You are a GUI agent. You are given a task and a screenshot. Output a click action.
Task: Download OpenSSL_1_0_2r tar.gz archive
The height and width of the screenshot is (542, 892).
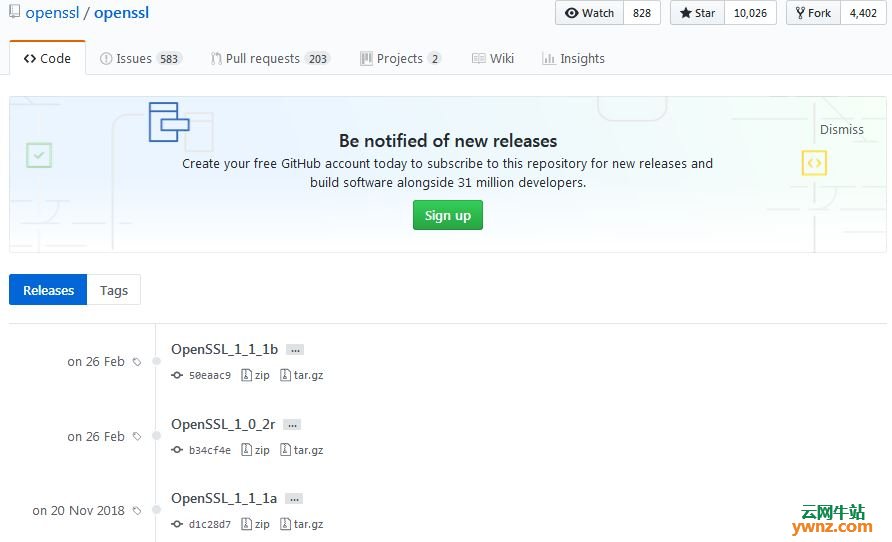(x=302, y=450)
